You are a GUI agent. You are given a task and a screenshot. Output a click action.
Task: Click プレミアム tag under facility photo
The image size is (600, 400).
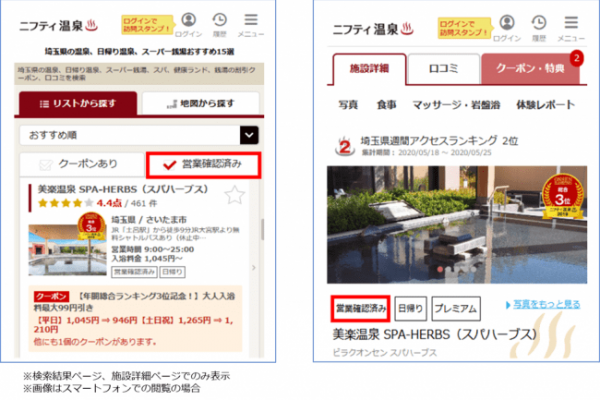[456, 308]
